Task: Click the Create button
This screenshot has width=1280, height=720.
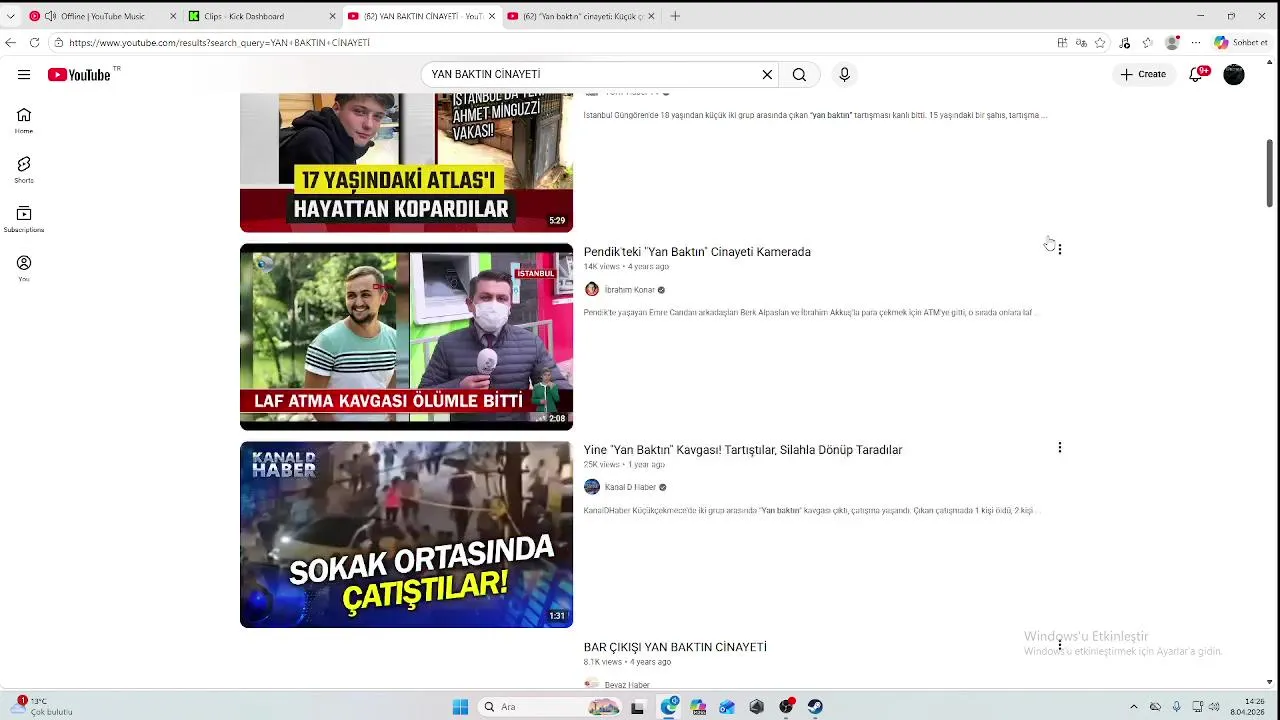Action: pos(1143,75)
